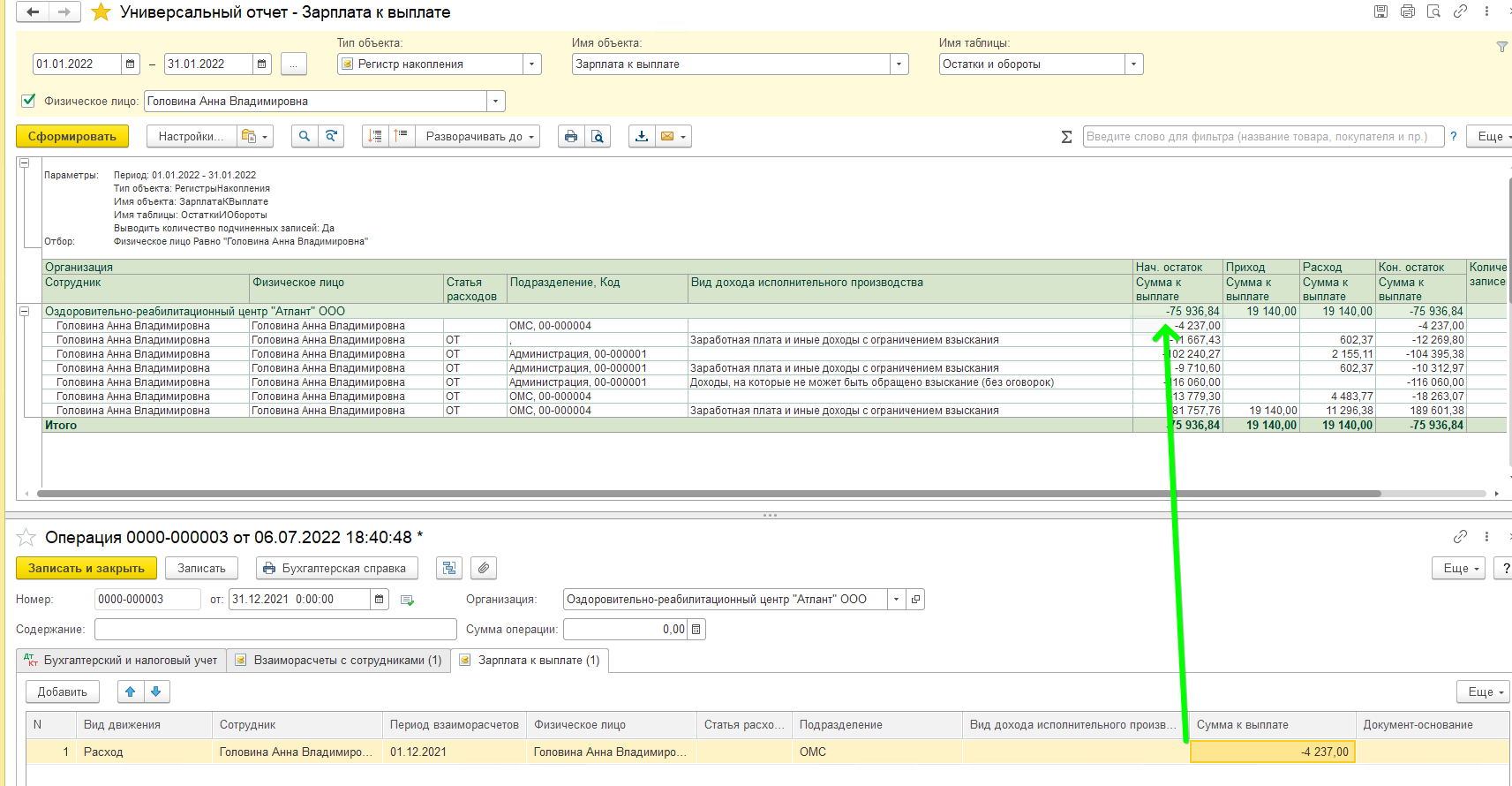The image size is (1512, 786).
Task: Click the print icon in report toolbar
Action: [571, 136]
